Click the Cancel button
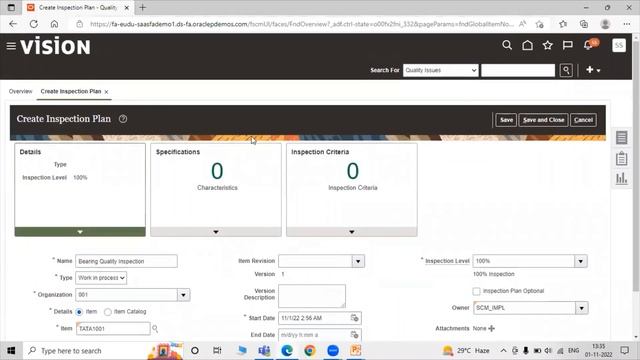The height and width of the screenshot is (360, 640). tap(583, 120)
